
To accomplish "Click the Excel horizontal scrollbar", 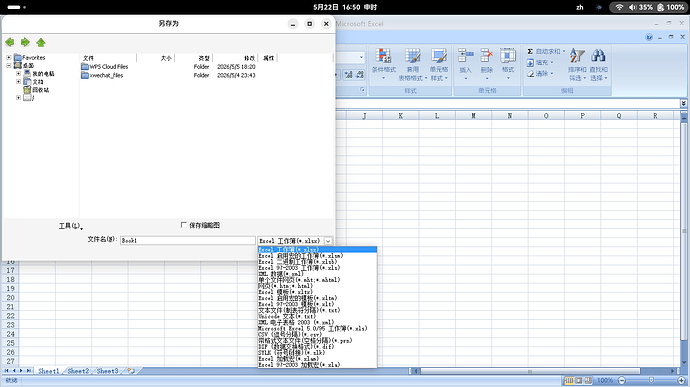I will 543,371.
